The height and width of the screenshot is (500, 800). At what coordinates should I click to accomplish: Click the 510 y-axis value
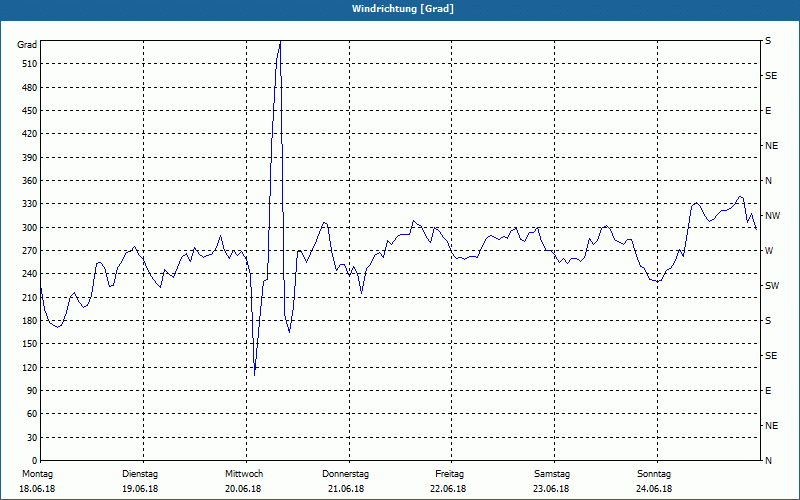(30, 64)
